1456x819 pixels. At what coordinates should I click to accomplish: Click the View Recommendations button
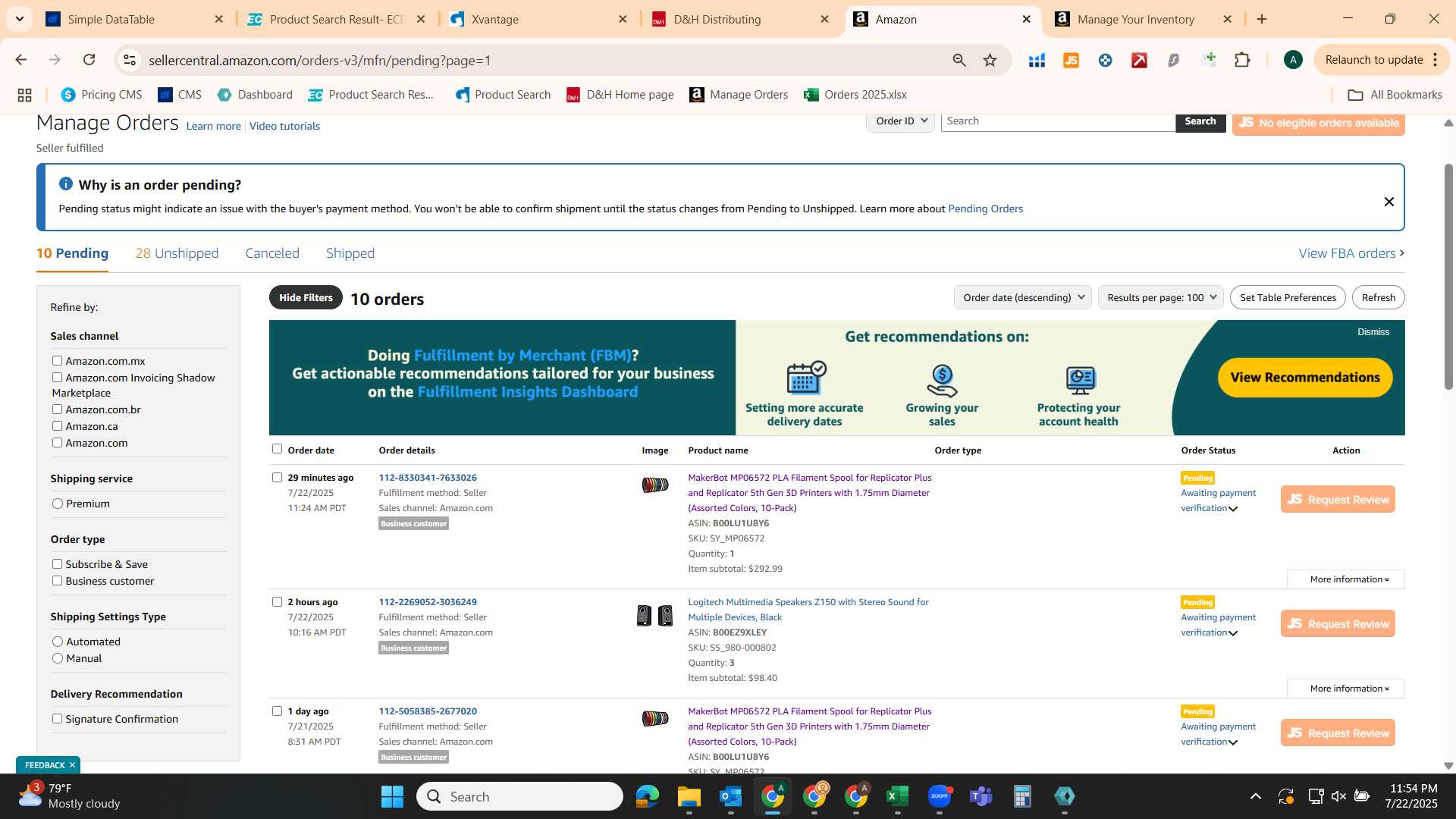tap(1305, 378)
